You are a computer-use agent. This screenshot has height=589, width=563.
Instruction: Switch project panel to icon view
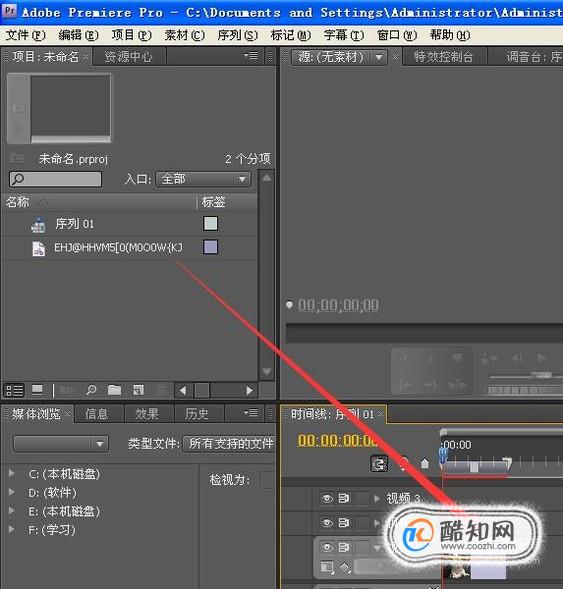(x=37, y=391)
